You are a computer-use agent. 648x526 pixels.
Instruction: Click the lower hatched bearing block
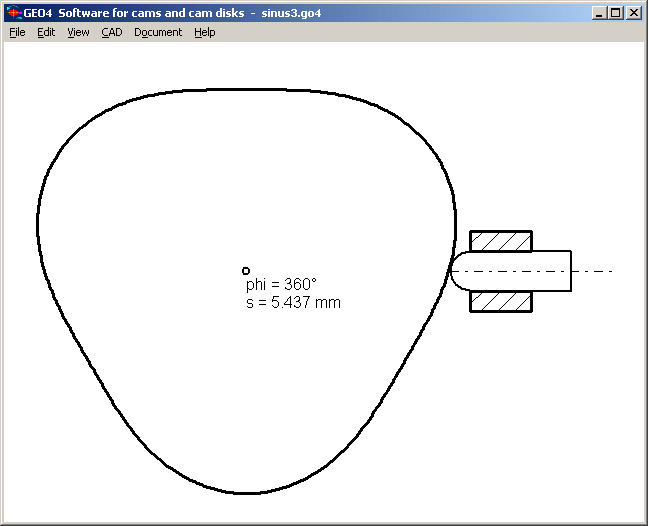point(501,301)
